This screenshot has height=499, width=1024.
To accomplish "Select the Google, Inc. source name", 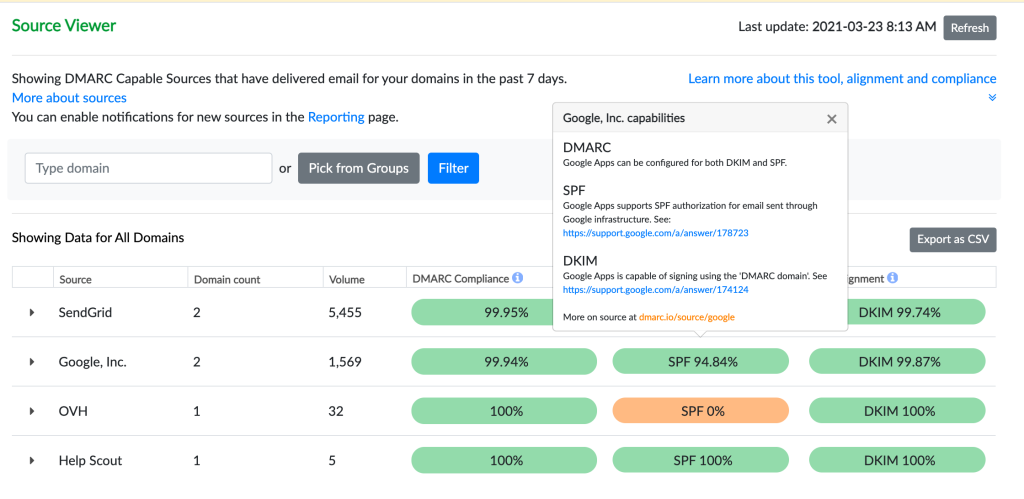I will point(93,362).
